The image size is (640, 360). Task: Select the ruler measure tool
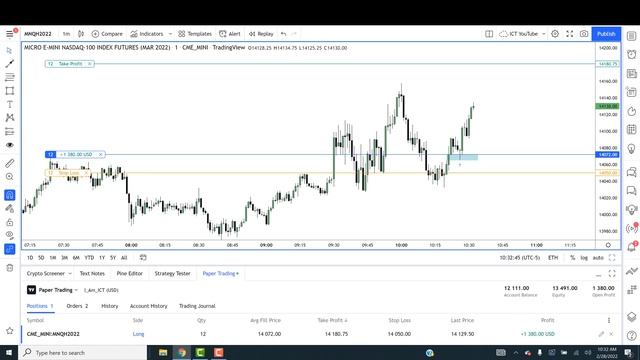(9, 163)
